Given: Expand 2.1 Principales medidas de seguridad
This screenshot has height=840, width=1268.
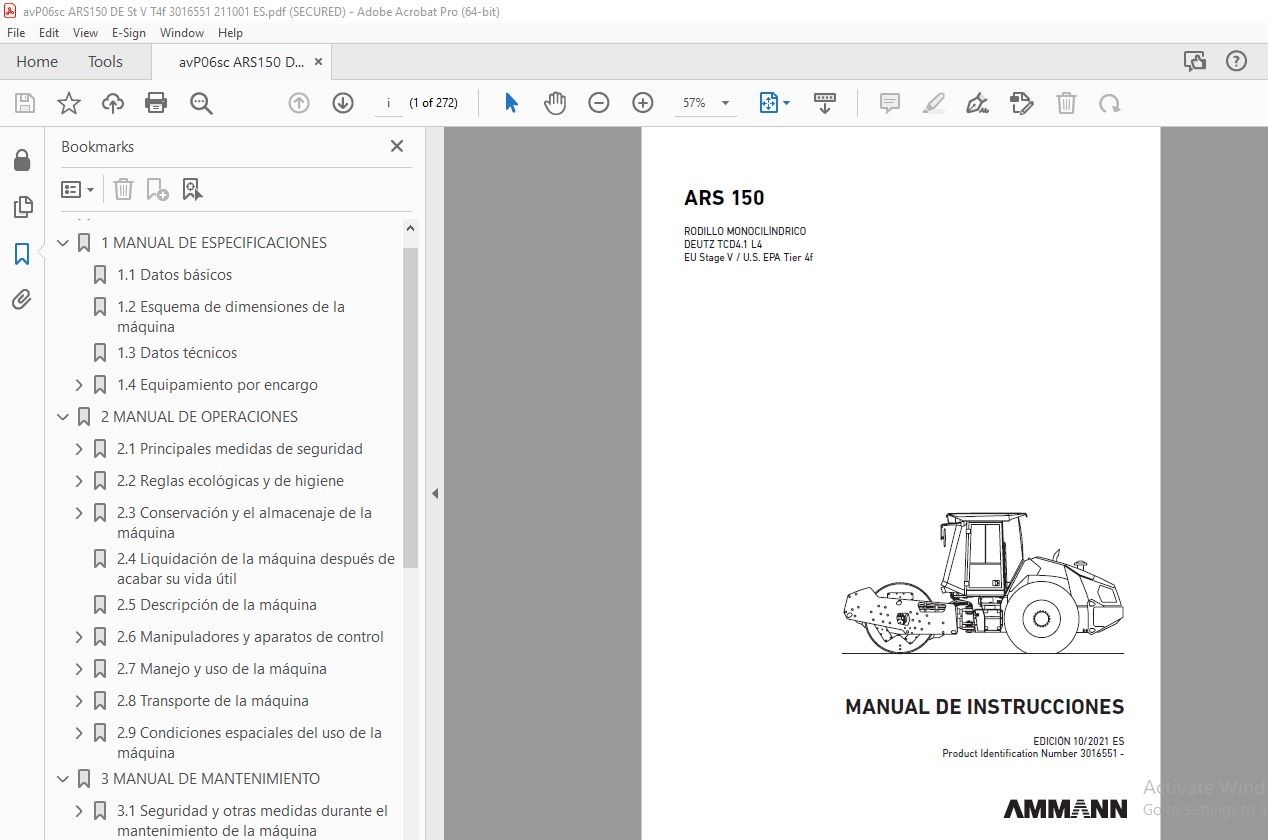Looking at the screenshot, I should tap(79, 449).
